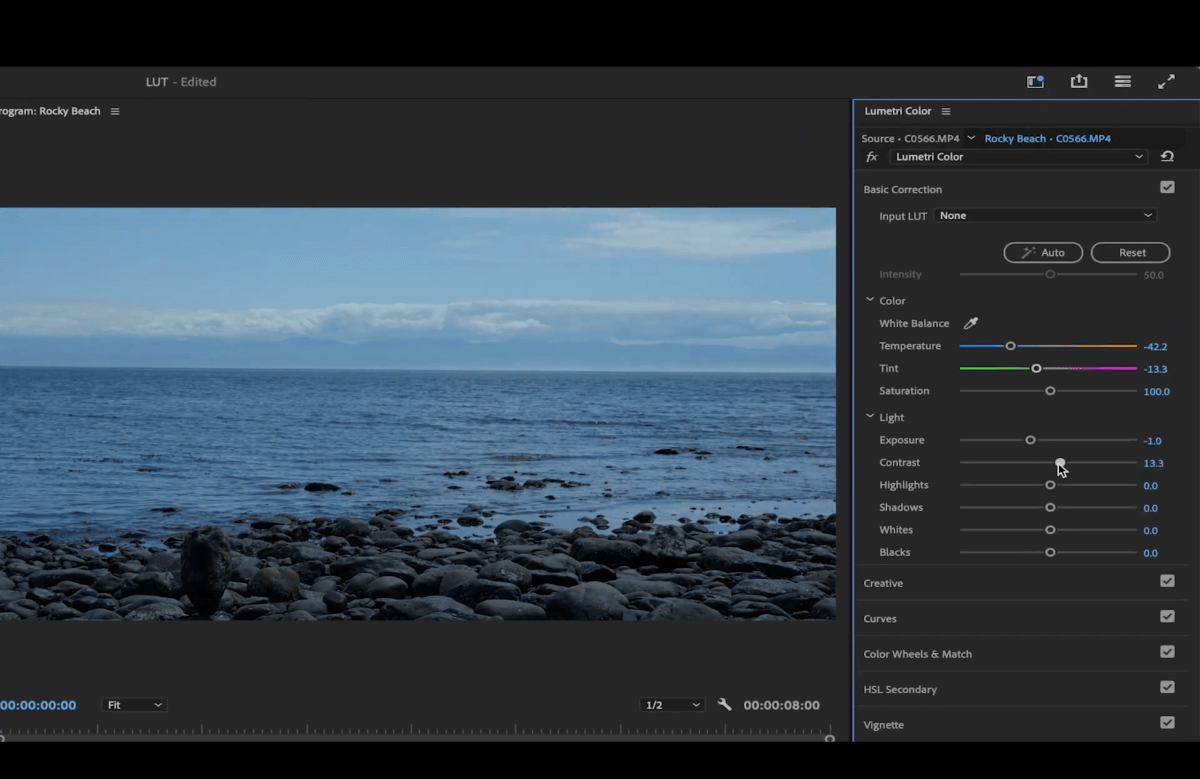Click the Tint slider handle

(1036, 368)
